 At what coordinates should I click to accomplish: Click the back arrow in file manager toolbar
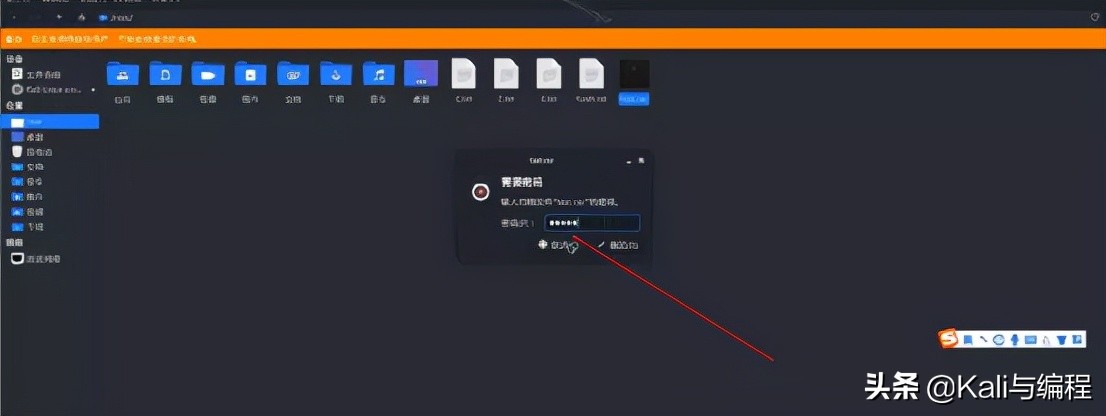point(14,17)
